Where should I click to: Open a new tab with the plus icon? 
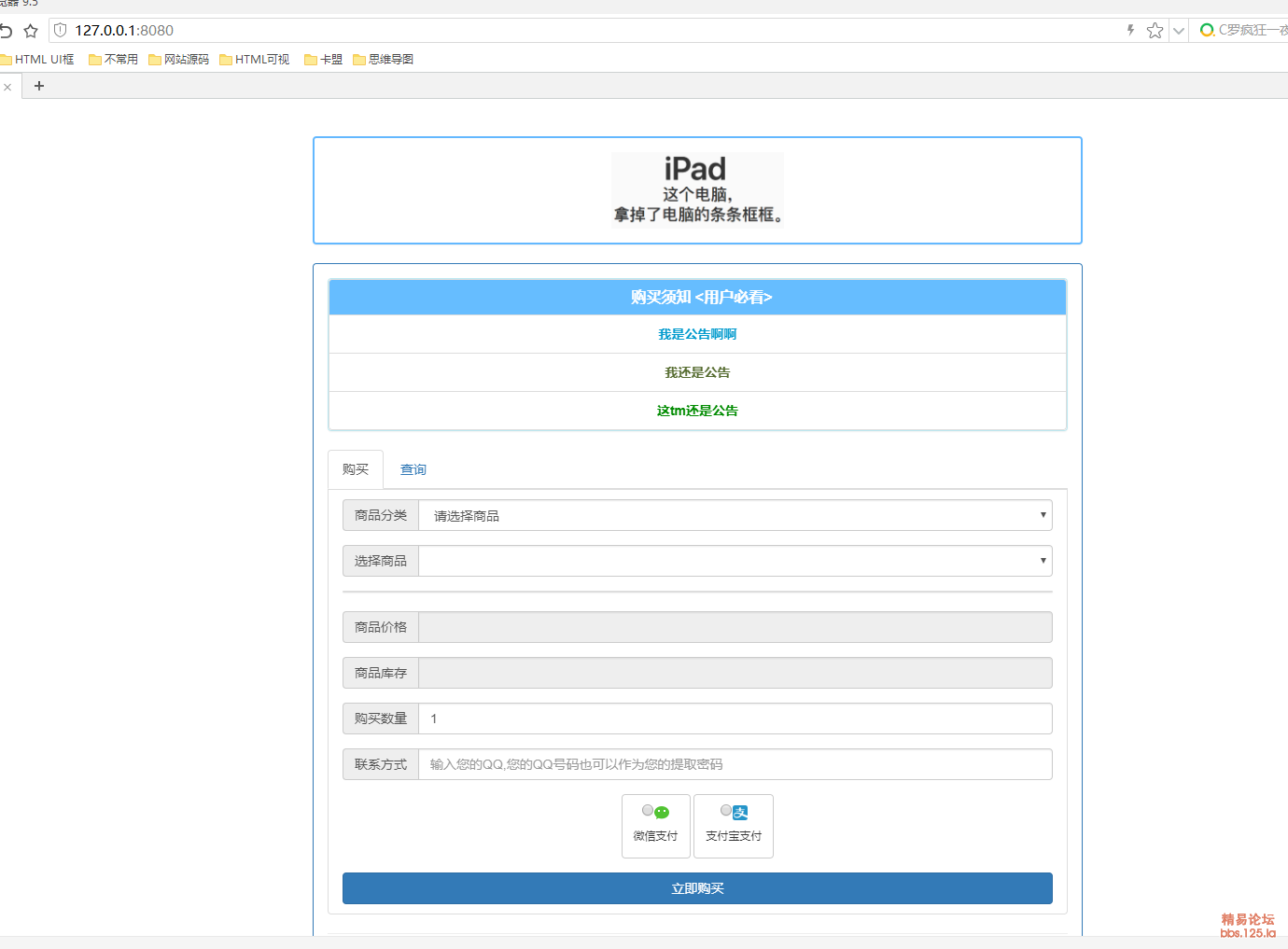[39, 86]
